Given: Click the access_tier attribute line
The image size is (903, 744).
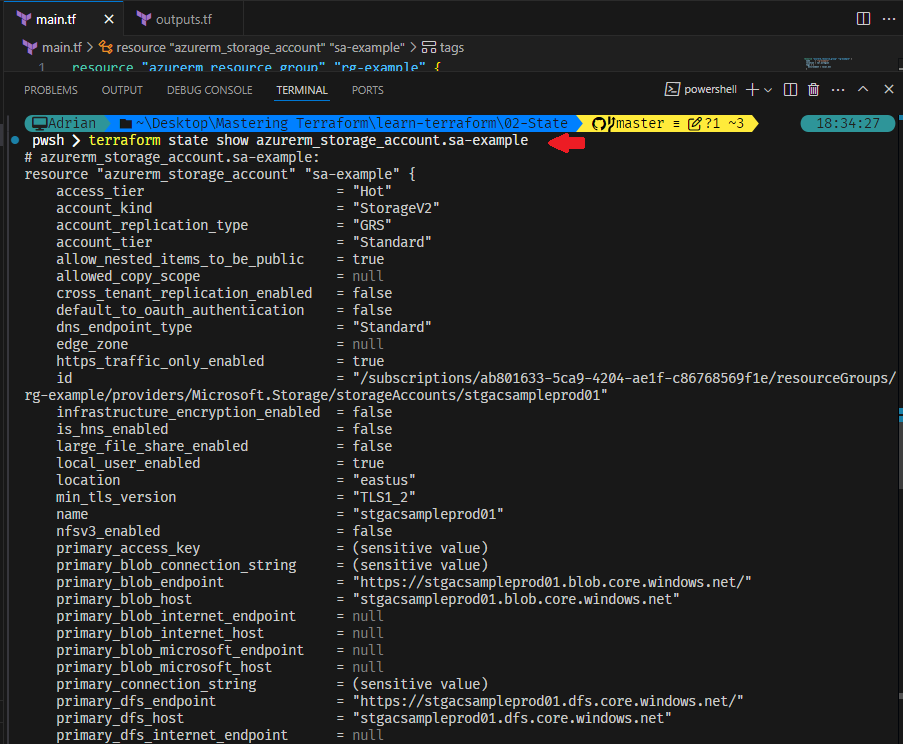Looking at the screenshot, I should [x=225, y=191].
